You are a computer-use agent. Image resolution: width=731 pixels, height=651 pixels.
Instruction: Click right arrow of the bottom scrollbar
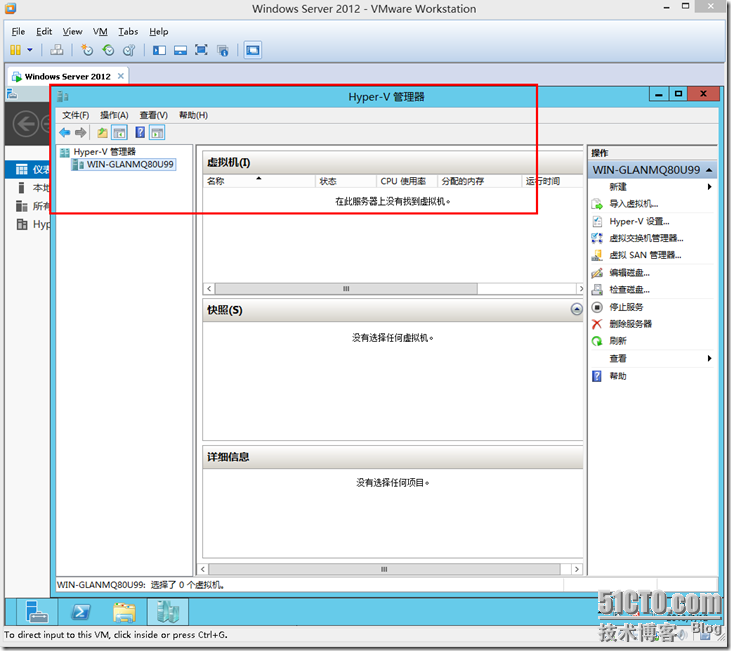[577, 569]
